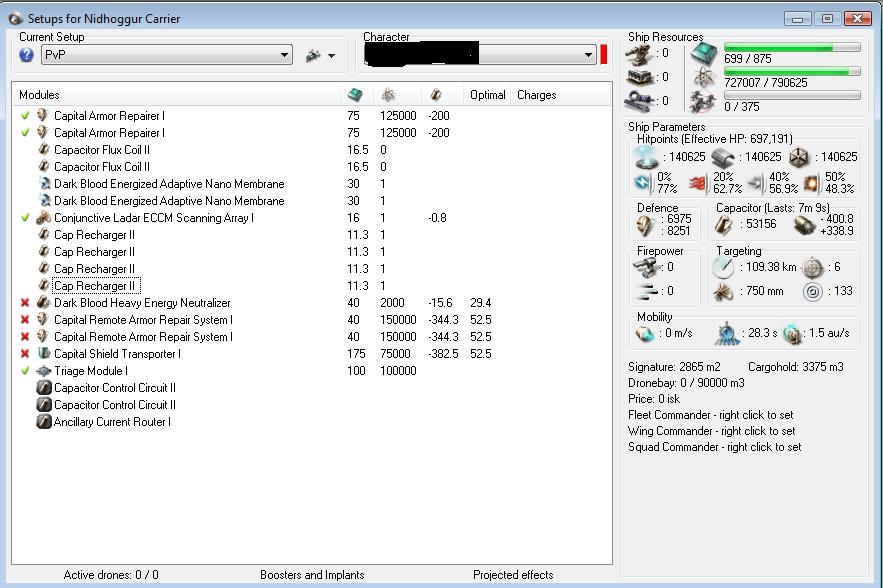Click the drone bandwidth icon beside 0 / 375
The image size is (883, 588).
(x=703, y=102)
